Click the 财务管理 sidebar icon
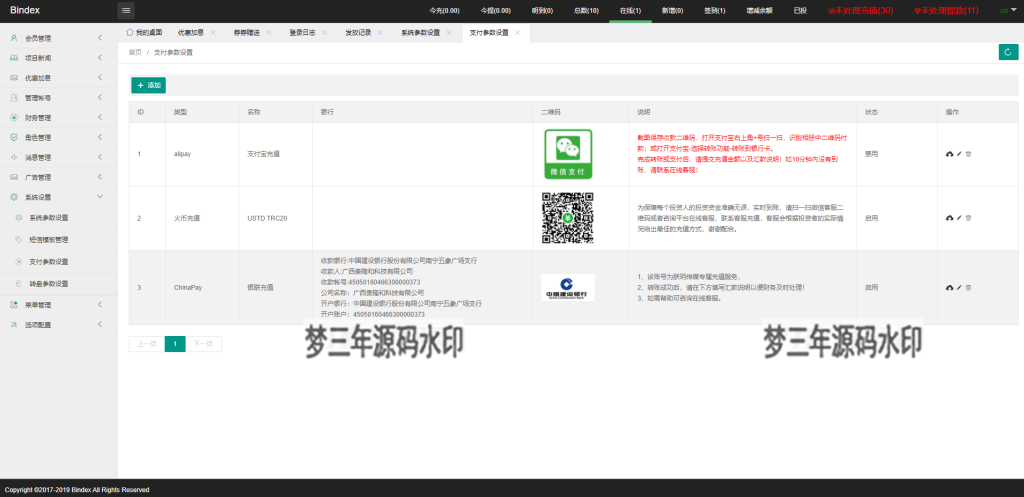The width and height of the screenshot is (1024, 497). (14, 118)
